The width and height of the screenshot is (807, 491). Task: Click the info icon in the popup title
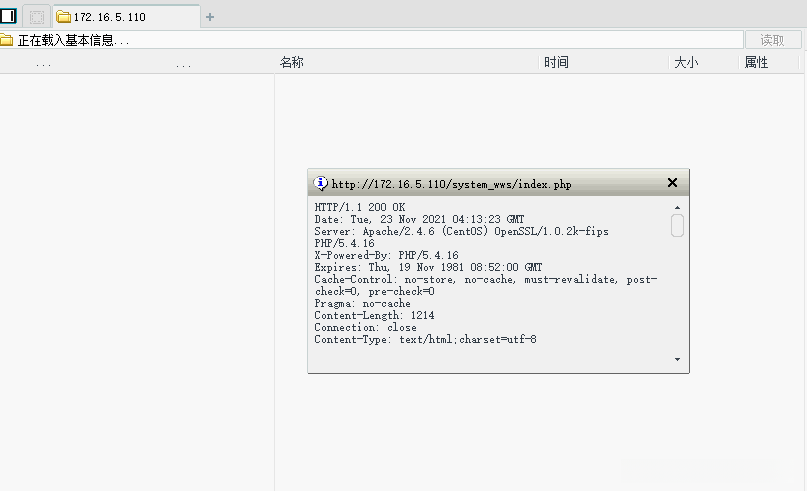tap(321, 183)
